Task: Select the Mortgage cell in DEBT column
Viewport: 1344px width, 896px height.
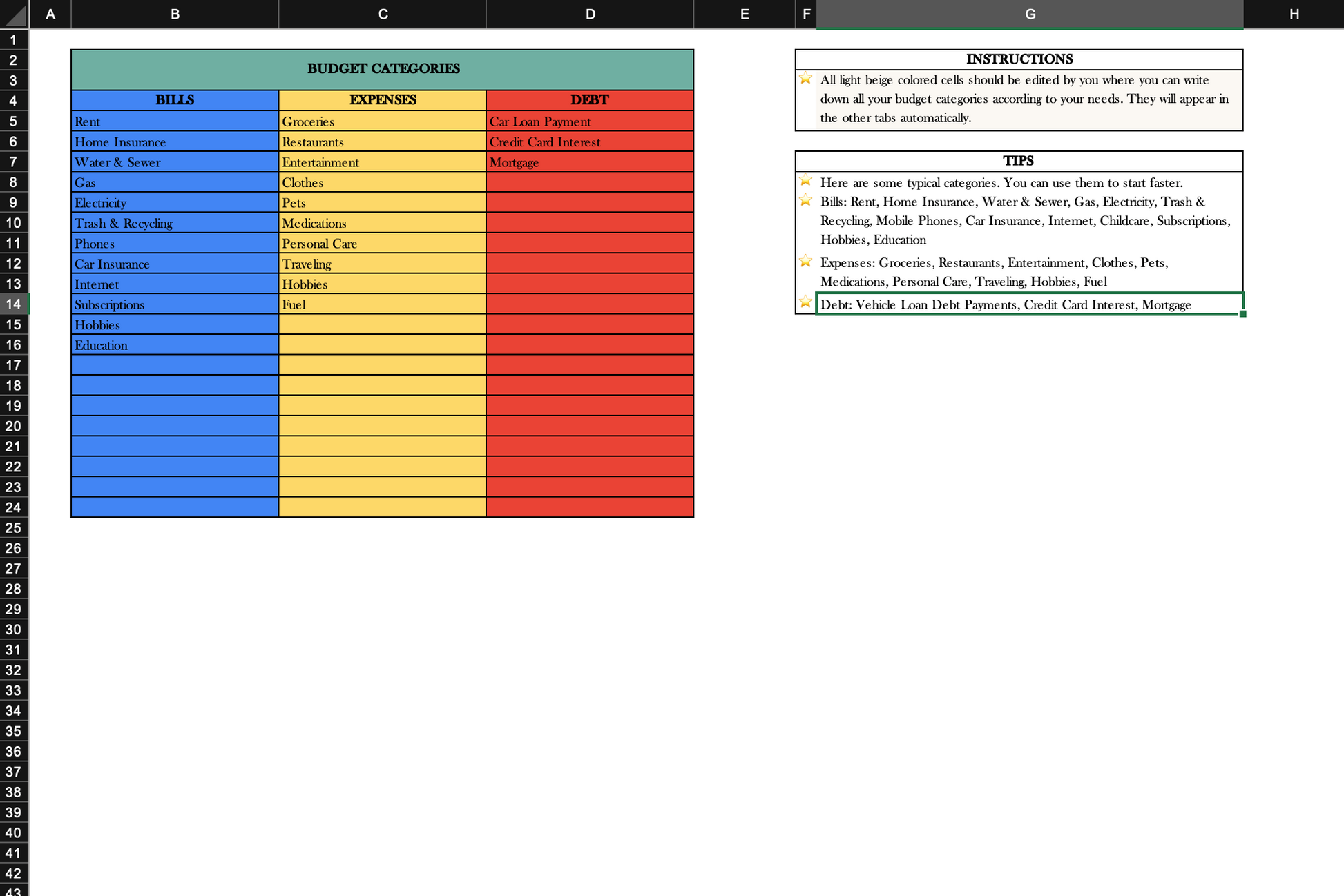Action: [x=590, y=162]
